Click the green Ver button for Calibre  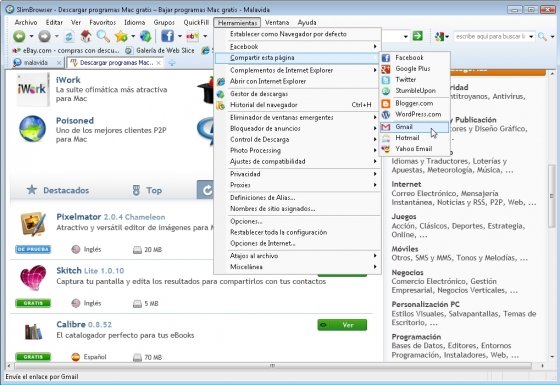tap(342, 325)
